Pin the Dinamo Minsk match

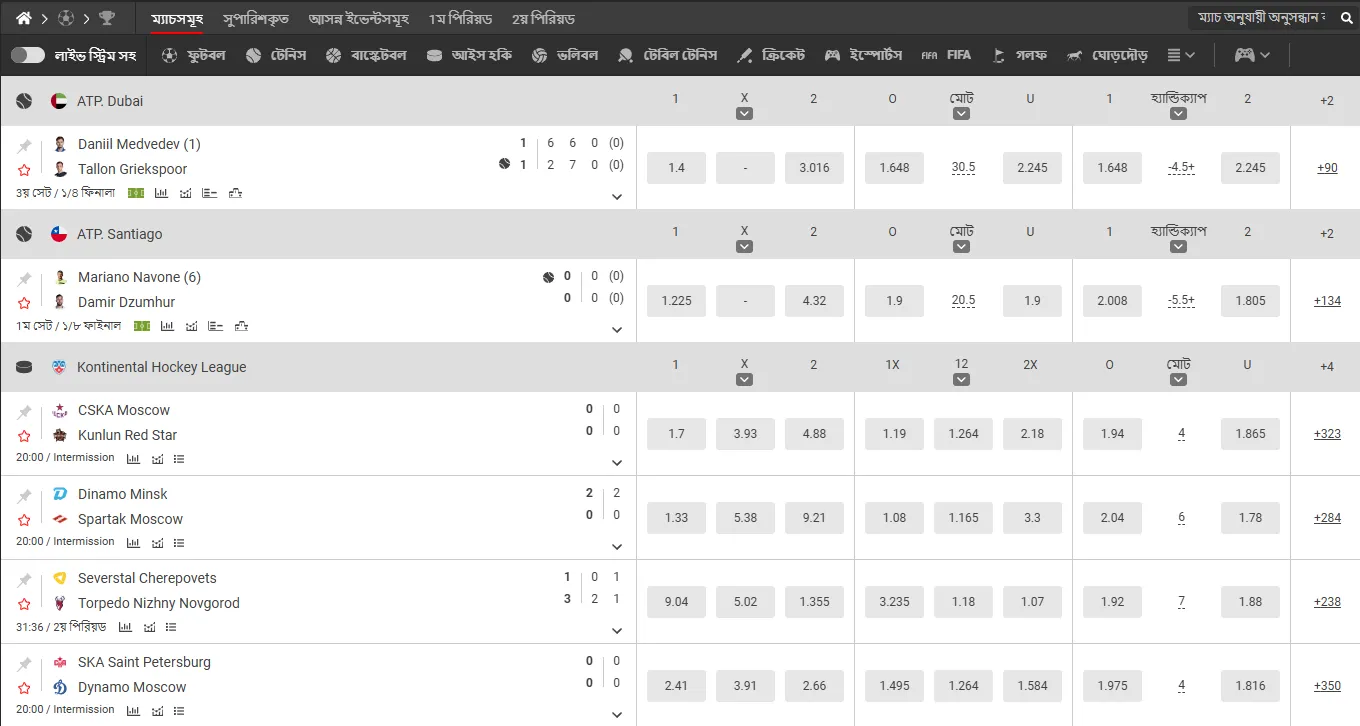(x=24, y=495)
